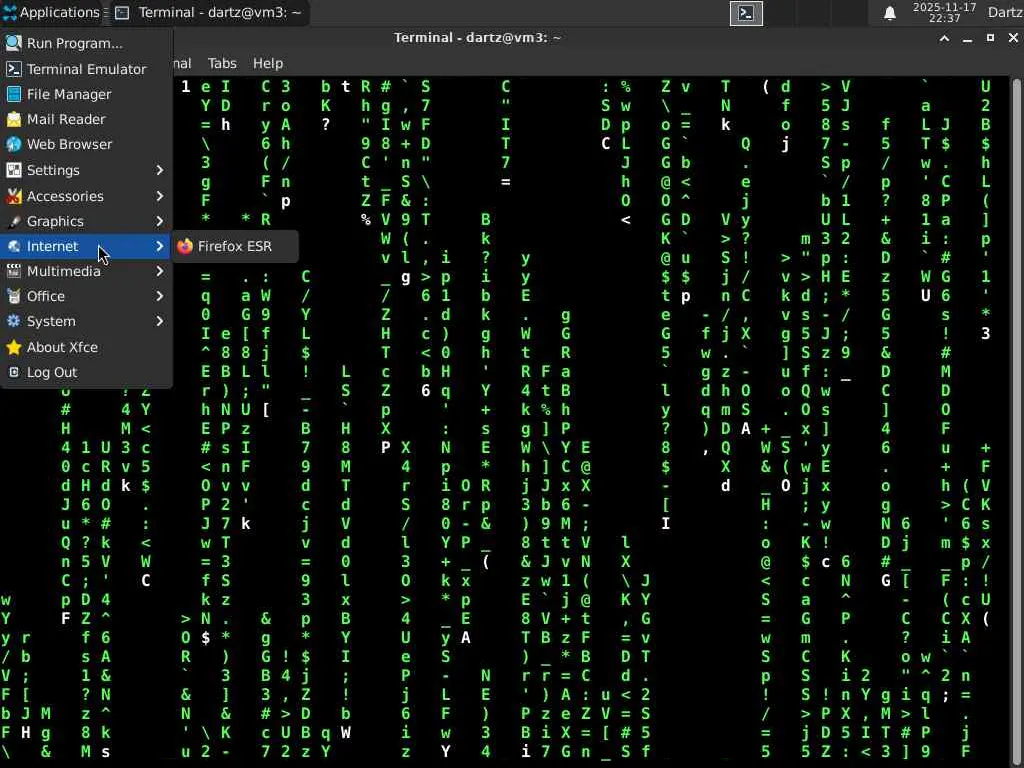Click the Dartz user name in panel
The width and height of the screenshot is (1024, 768).
pyautogui.click(x=1004, y=12)
